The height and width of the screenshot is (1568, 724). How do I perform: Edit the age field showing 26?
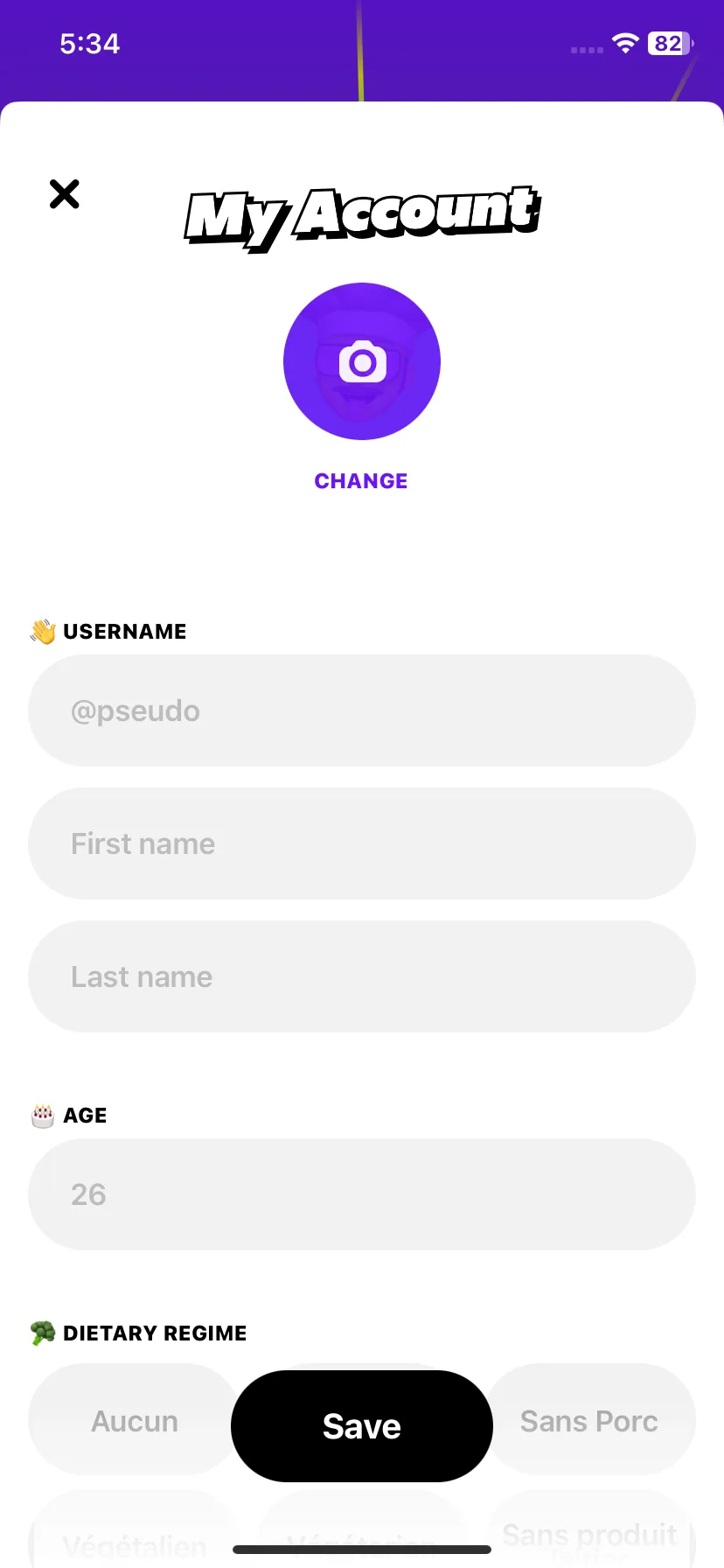[362, 1194]
